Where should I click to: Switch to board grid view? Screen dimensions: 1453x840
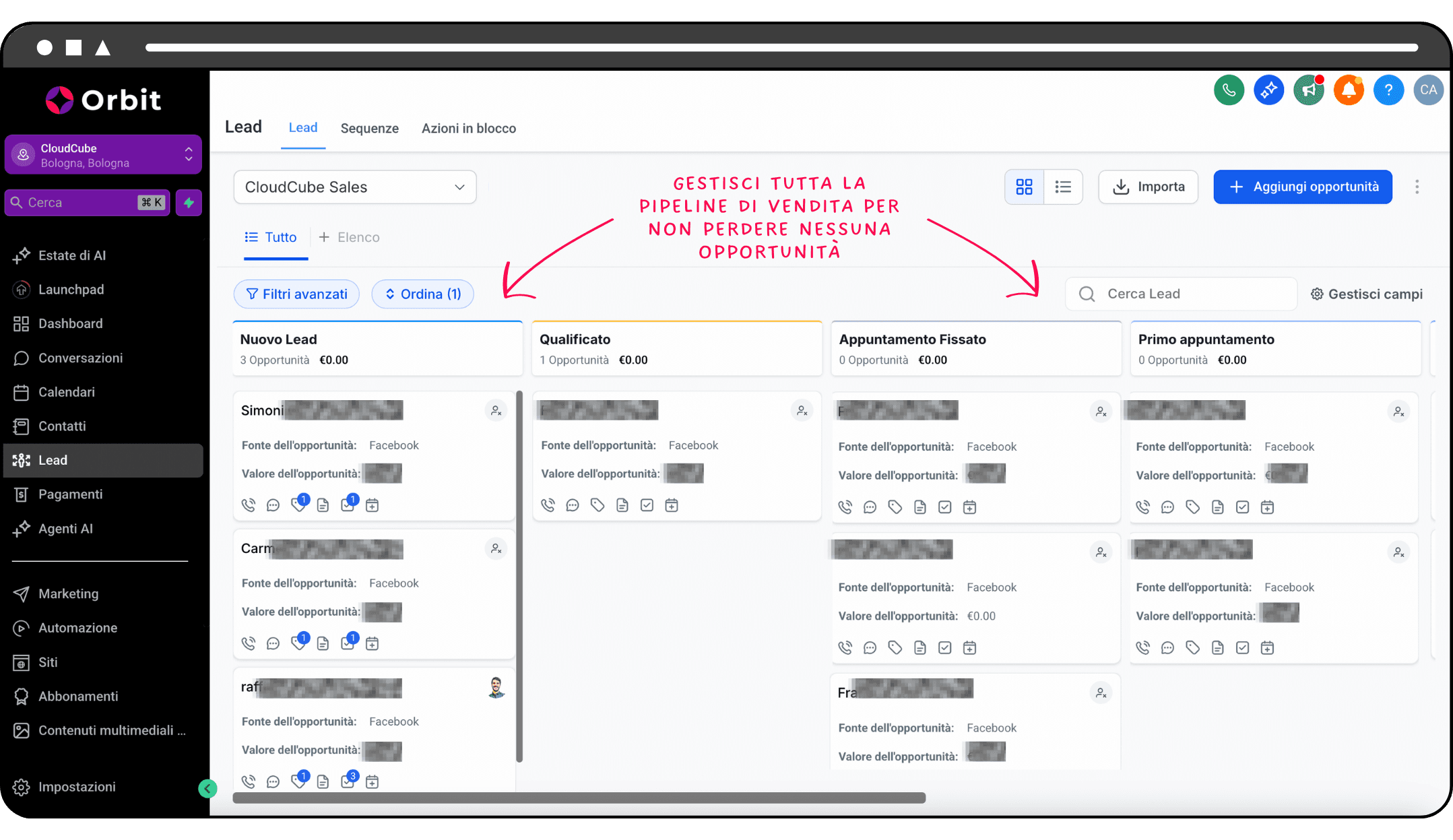coord(1024,187)
